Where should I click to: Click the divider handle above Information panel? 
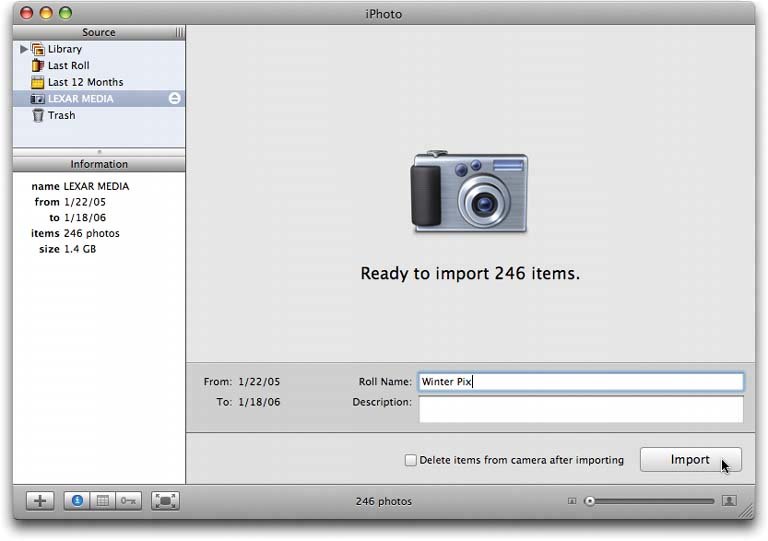click(98, 152)
